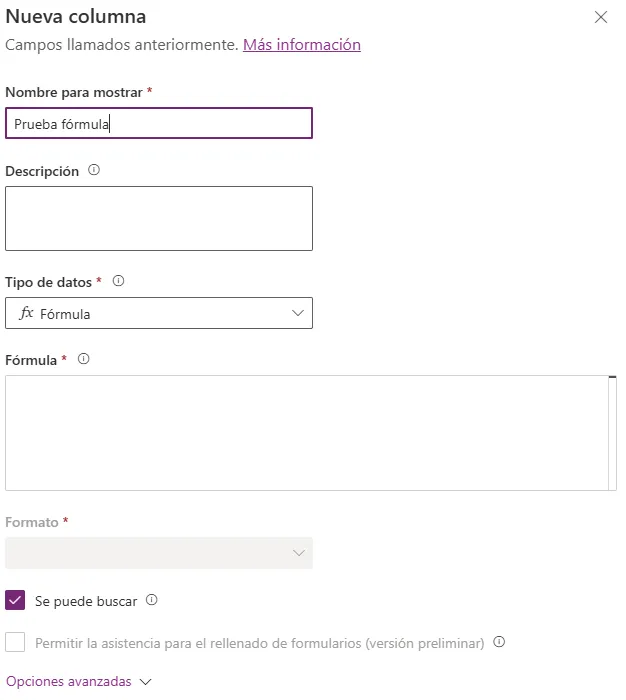Click the chevron in the Tipo de datos box
This screenshot has width=626, height=700.
(x=298, y=313)
